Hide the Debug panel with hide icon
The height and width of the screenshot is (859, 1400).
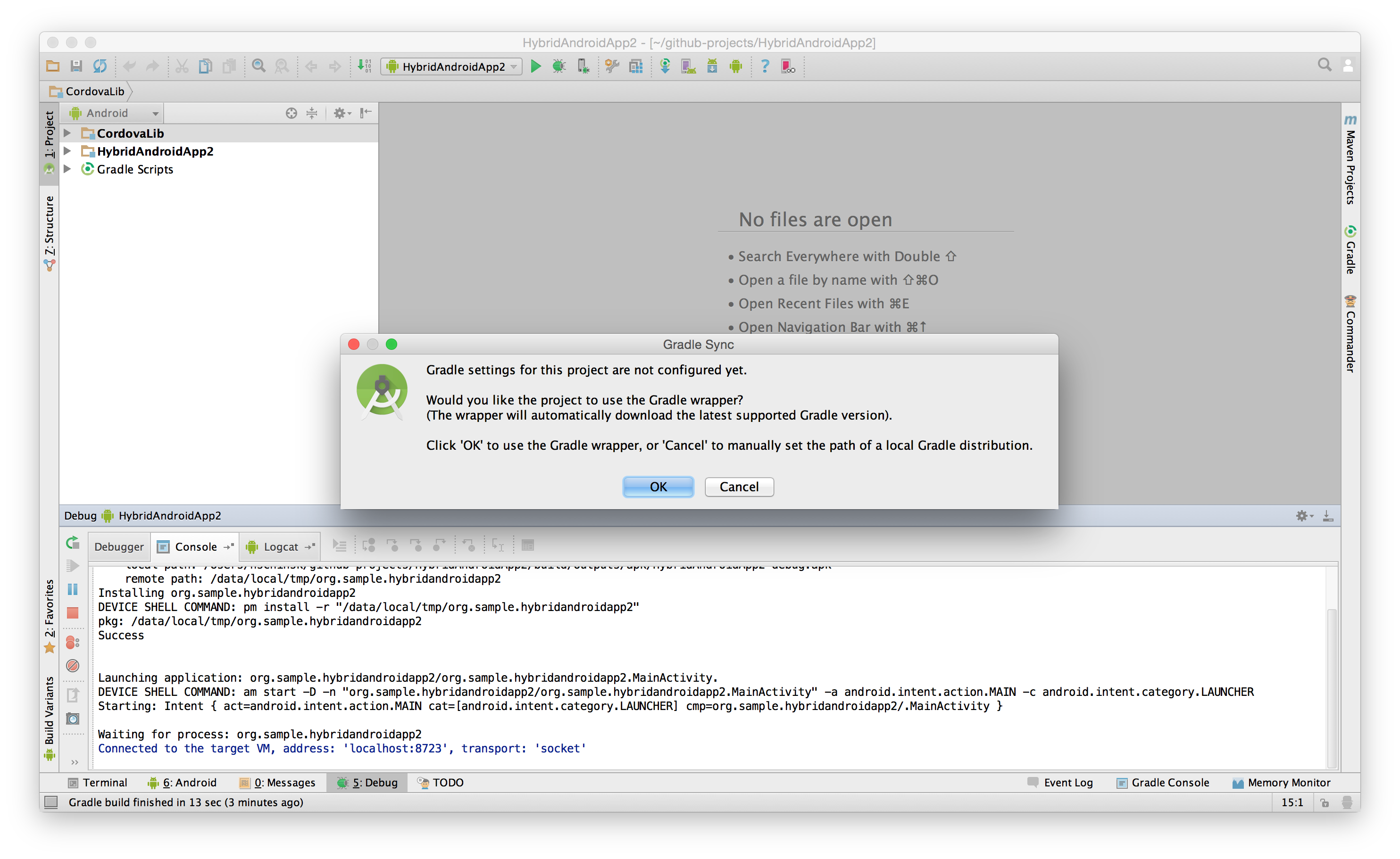pos(1328,515)
